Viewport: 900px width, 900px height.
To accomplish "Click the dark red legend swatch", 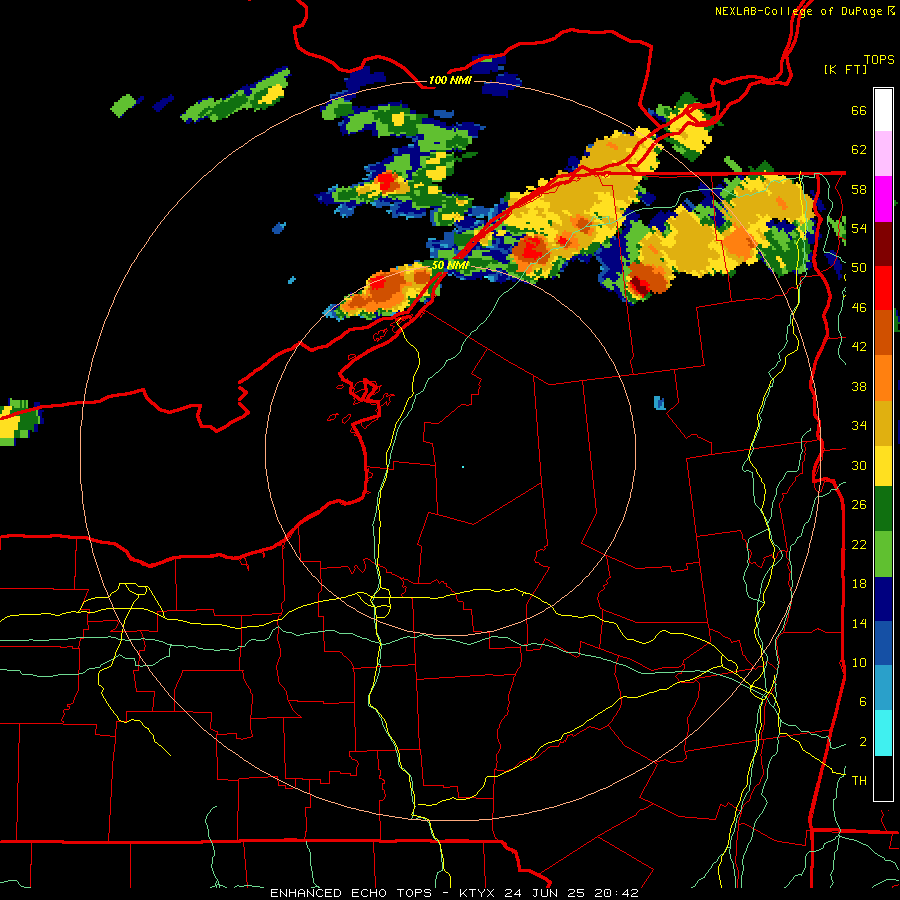I will 883,244.
